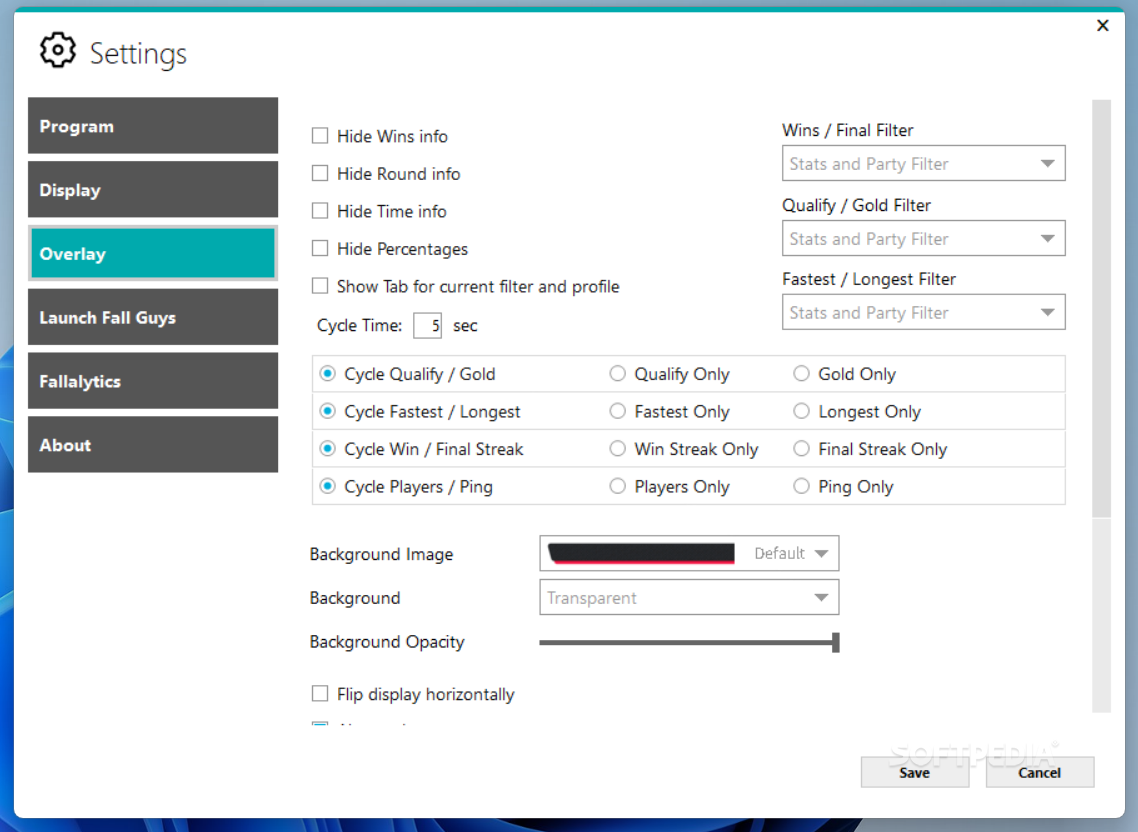Click the Background Opacity slider handle
1138x832 pixels.
pos(836,642)
